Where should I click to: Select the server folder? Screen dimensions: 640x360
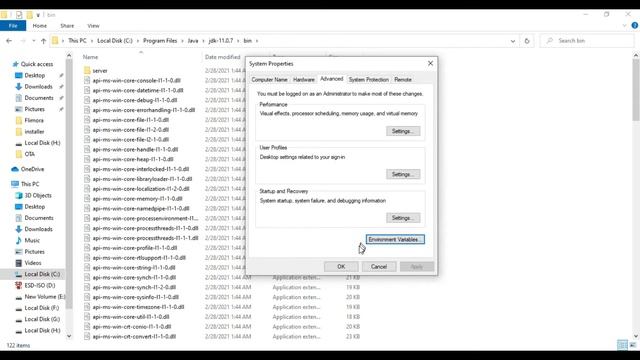[100, 71]
